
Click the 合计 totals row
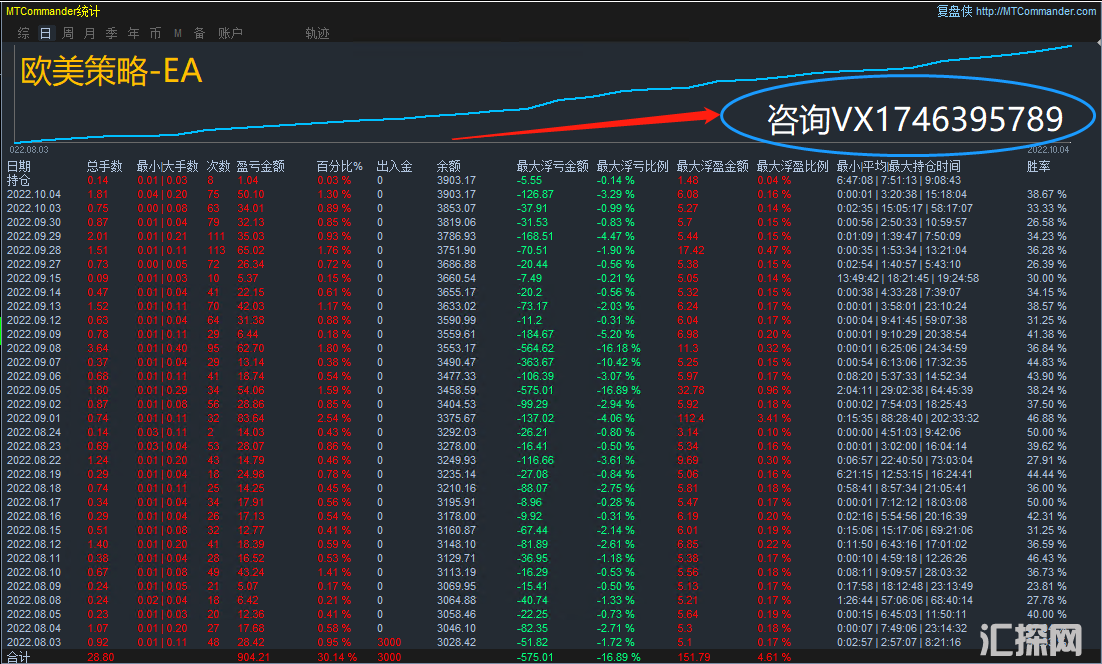(x=19, y=657)
